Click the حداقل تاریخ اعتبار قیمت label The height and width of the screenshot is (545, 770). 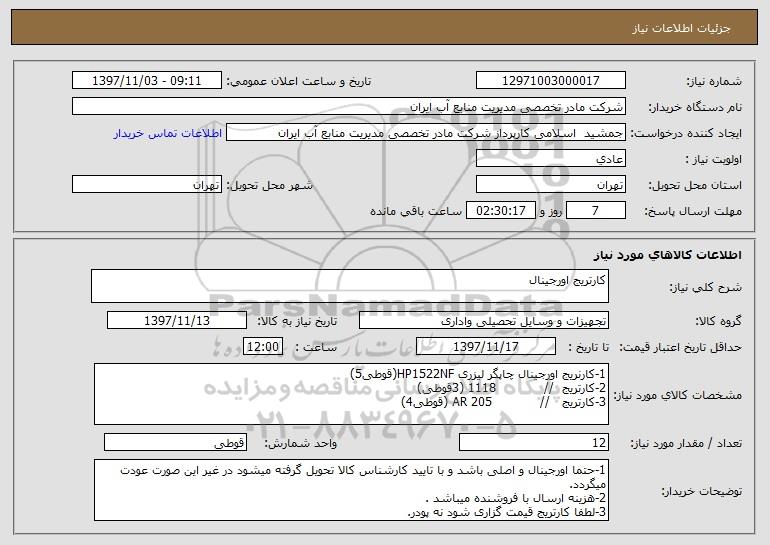tap(680, 347)
